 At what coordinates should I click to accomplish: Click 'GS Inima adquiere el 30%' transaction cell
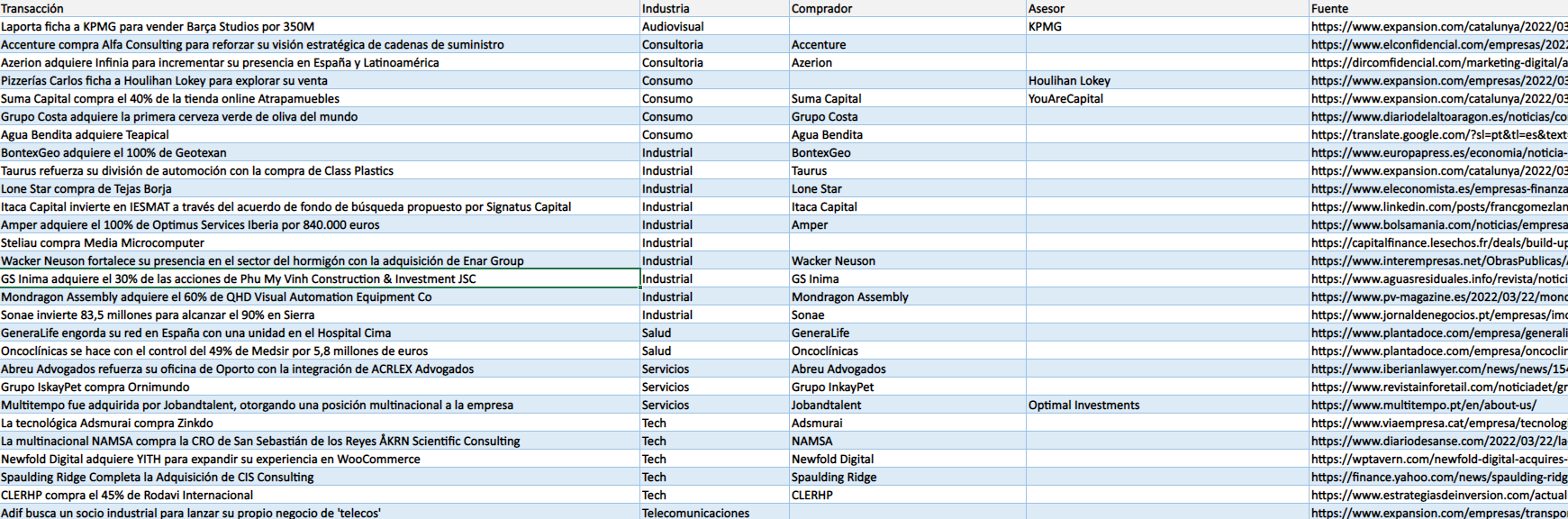click(320, 278)
